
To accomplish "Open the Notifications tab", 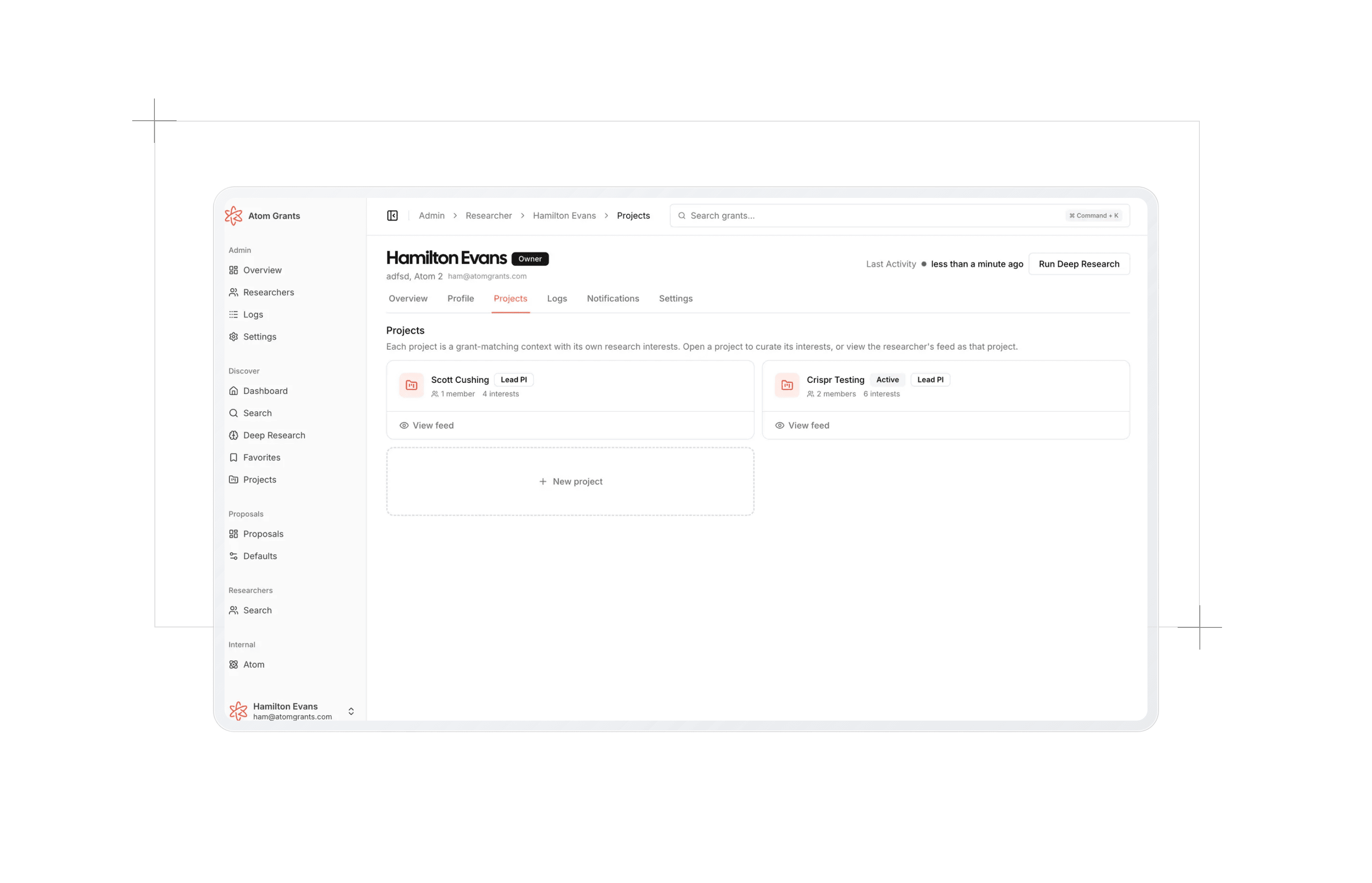I will coord(613,298).
